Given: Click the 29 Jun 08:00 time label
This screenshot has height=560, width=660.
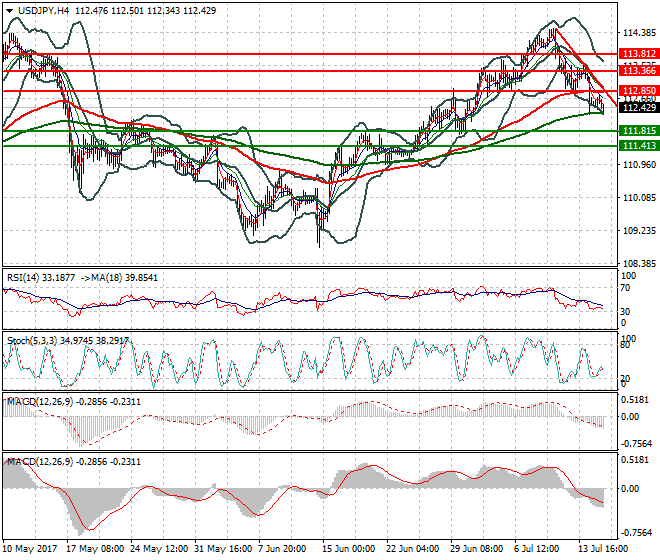Looking at the screenshot, I should [x=476, y=549].
